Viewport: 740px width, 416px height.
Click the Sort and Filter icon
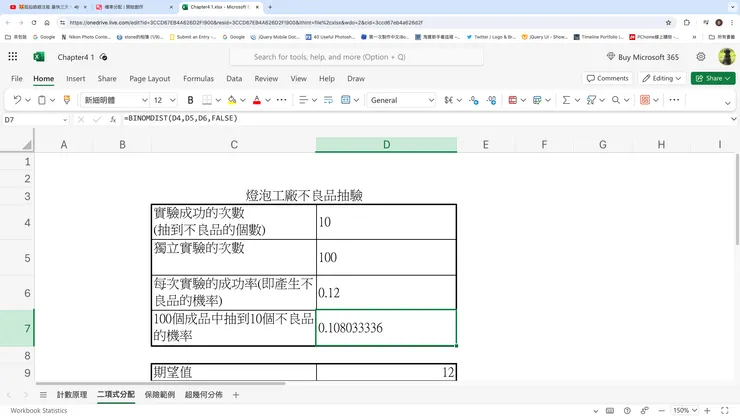pyautogui.click(x=591, y=100)
